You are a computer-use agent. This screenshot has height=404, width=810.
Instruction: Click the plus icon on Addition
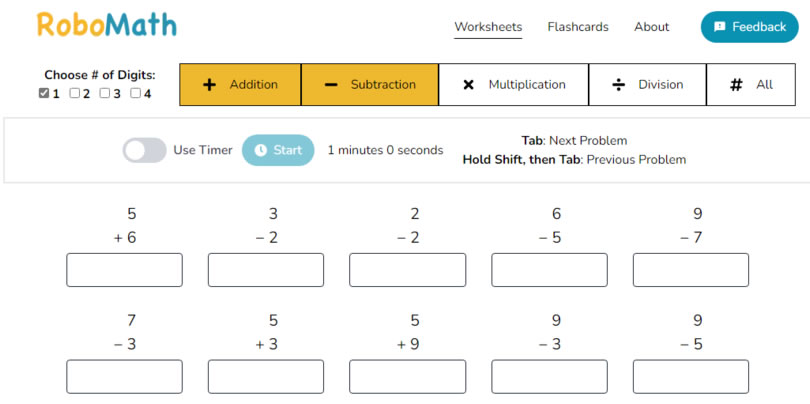click(209, 85)
